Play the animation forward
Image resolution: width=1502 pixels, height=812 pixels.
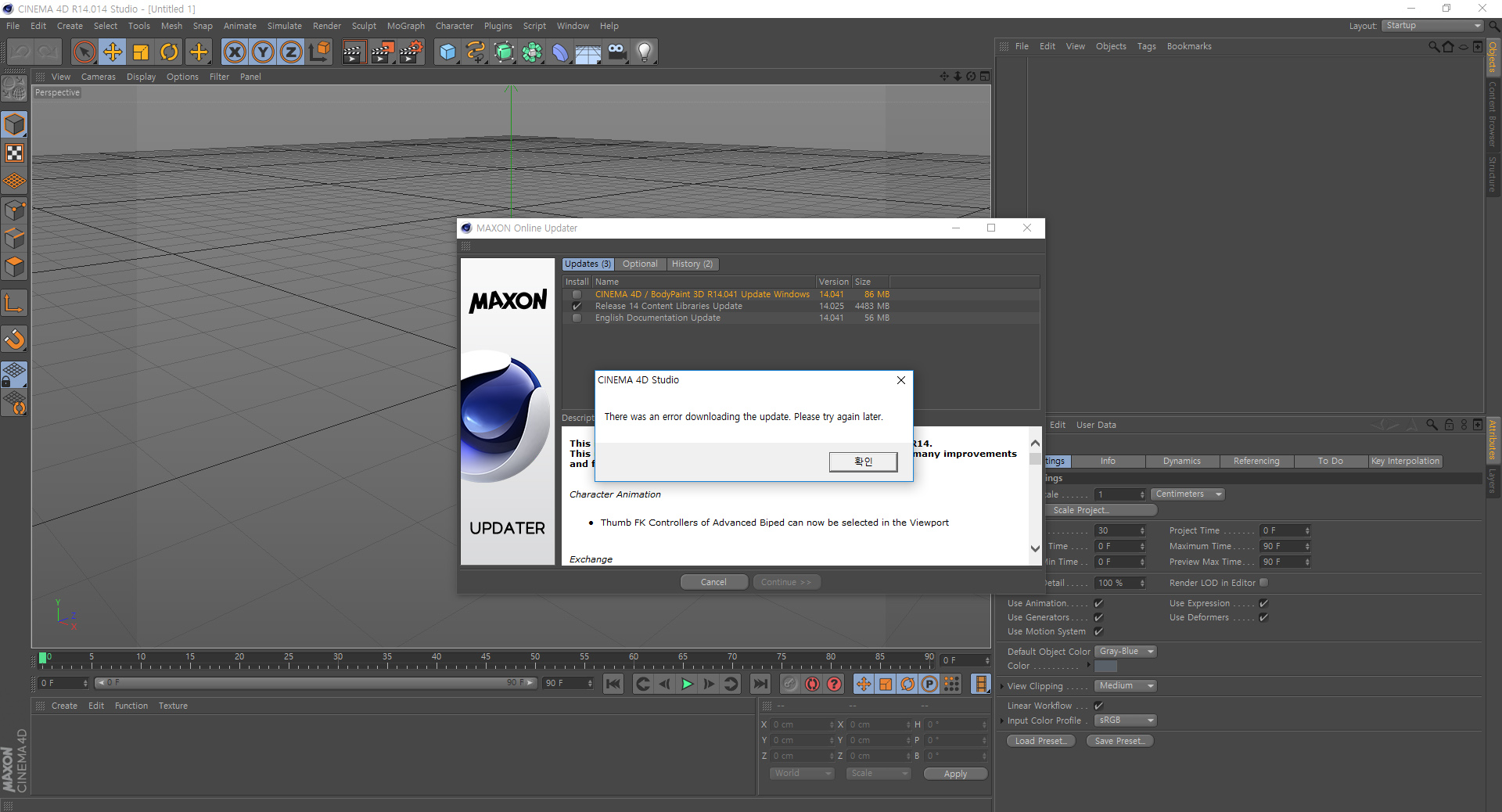[687, 684]
